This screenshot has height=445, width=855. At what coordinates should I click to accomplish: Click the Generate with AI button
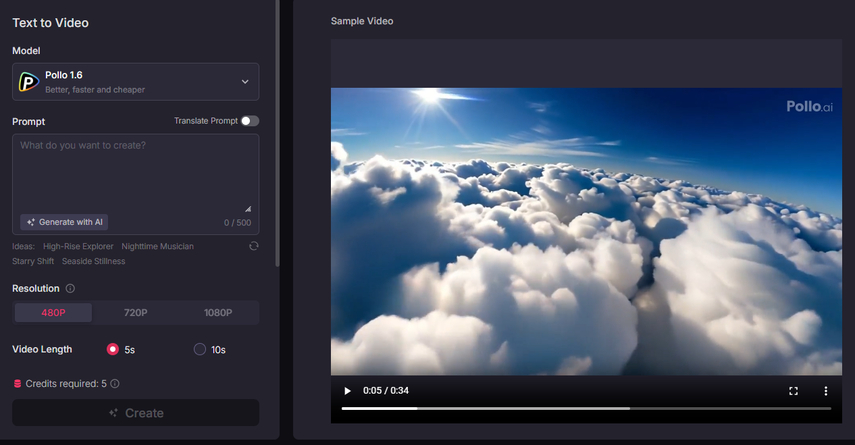click(64, 222)
